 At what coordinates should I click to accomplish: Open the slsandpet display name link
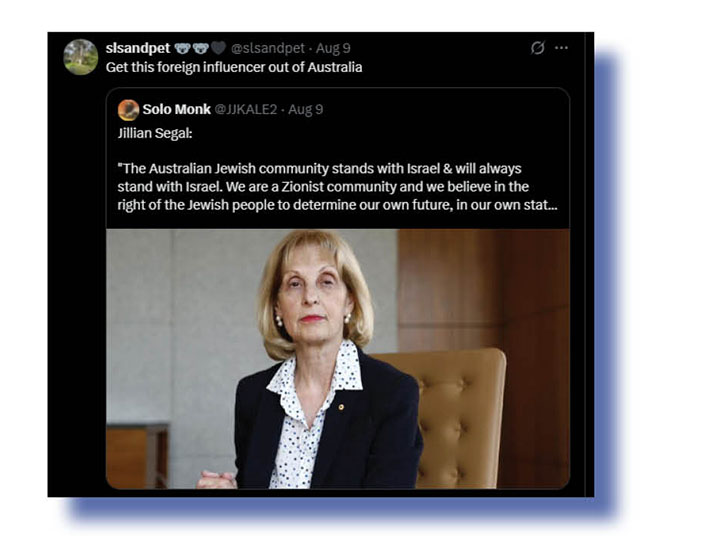click(x=138, y=48)
